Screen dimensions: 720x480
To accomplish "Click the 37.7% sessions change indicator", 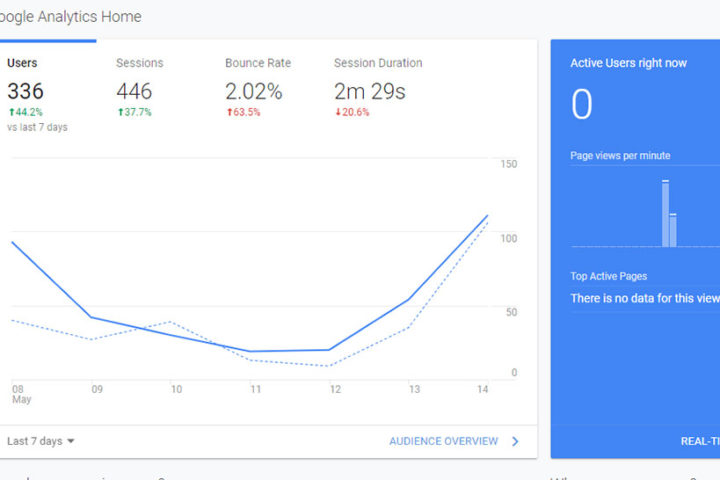I will pos(135,112).
